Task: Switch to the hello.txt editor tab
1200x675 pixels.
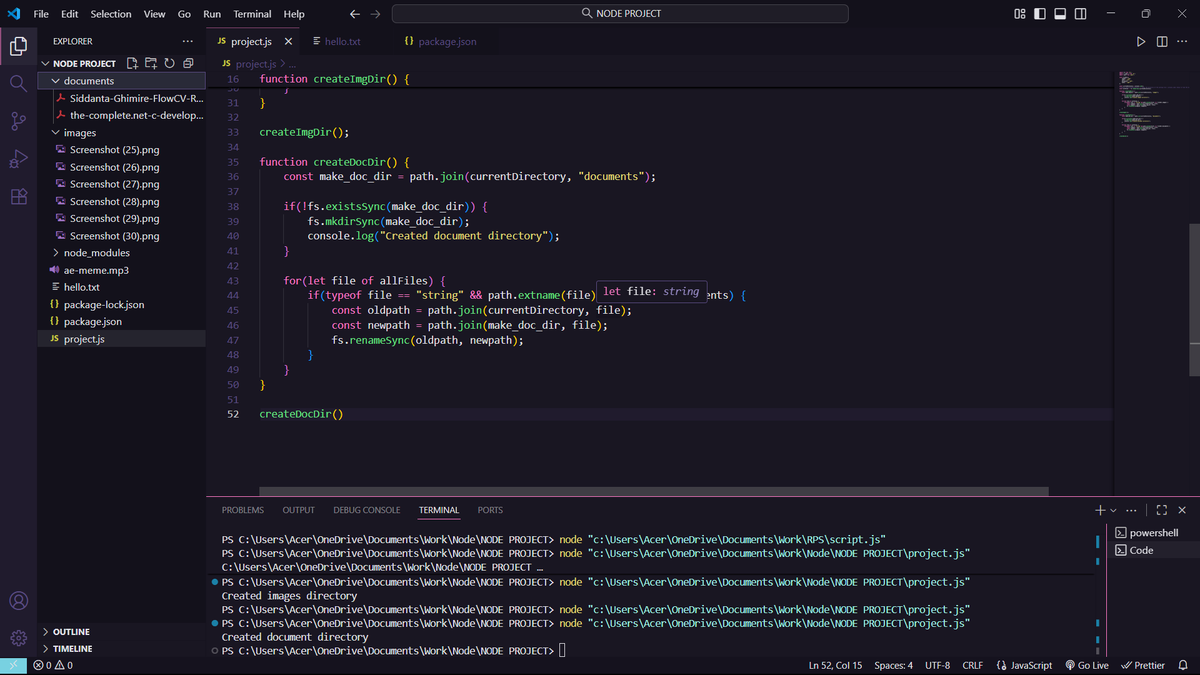Action: coord(343,42)
